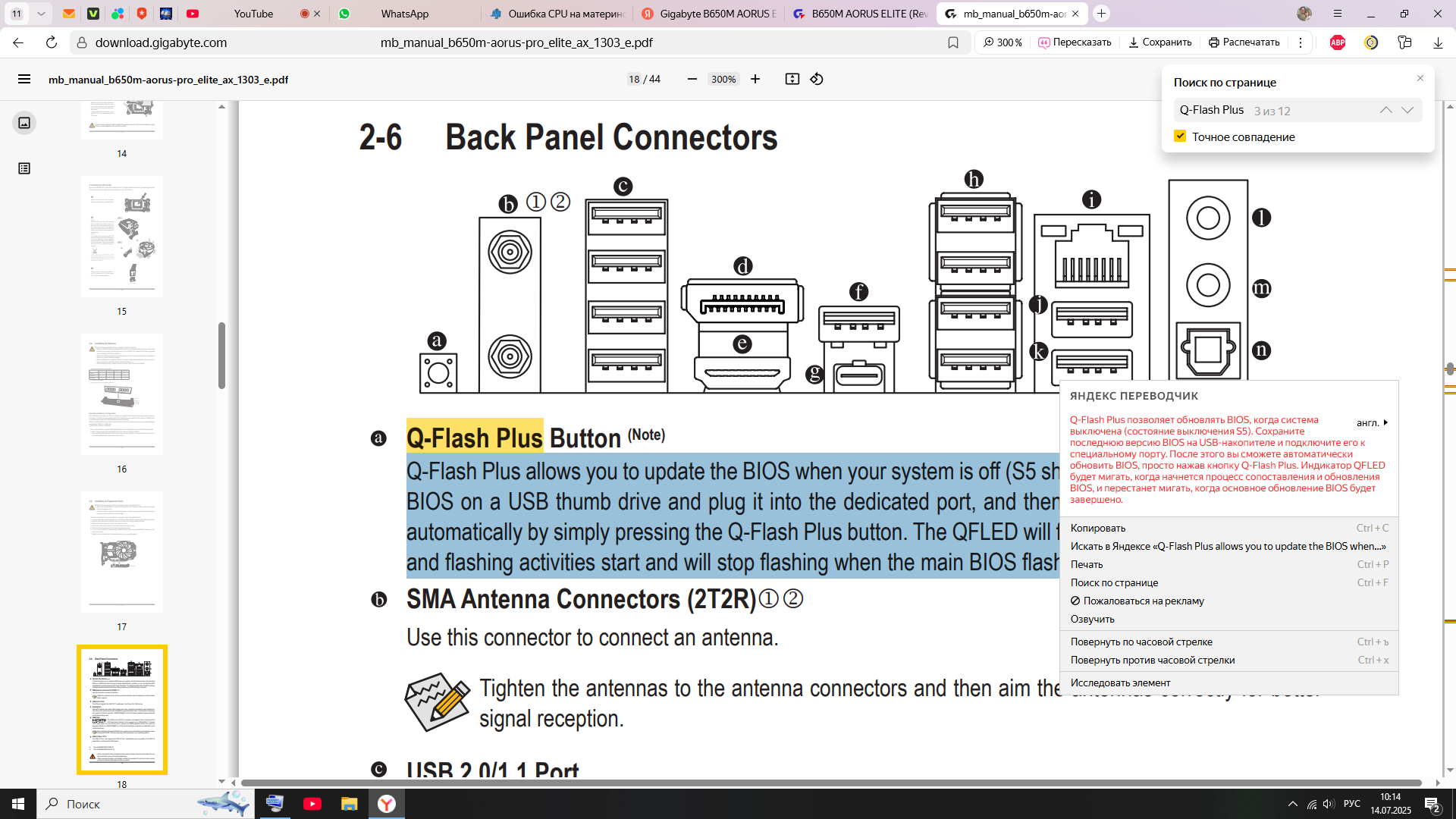Go to previous search match
The width and height of the screenshot is (1456, 819).
(1386, 110)
